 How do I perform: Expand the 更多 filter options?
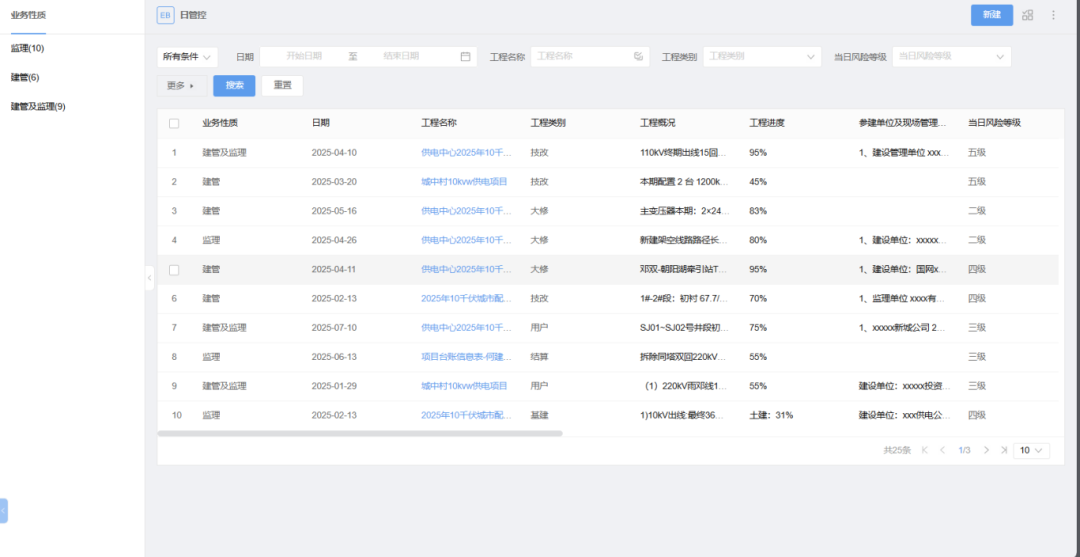(182, 86)
